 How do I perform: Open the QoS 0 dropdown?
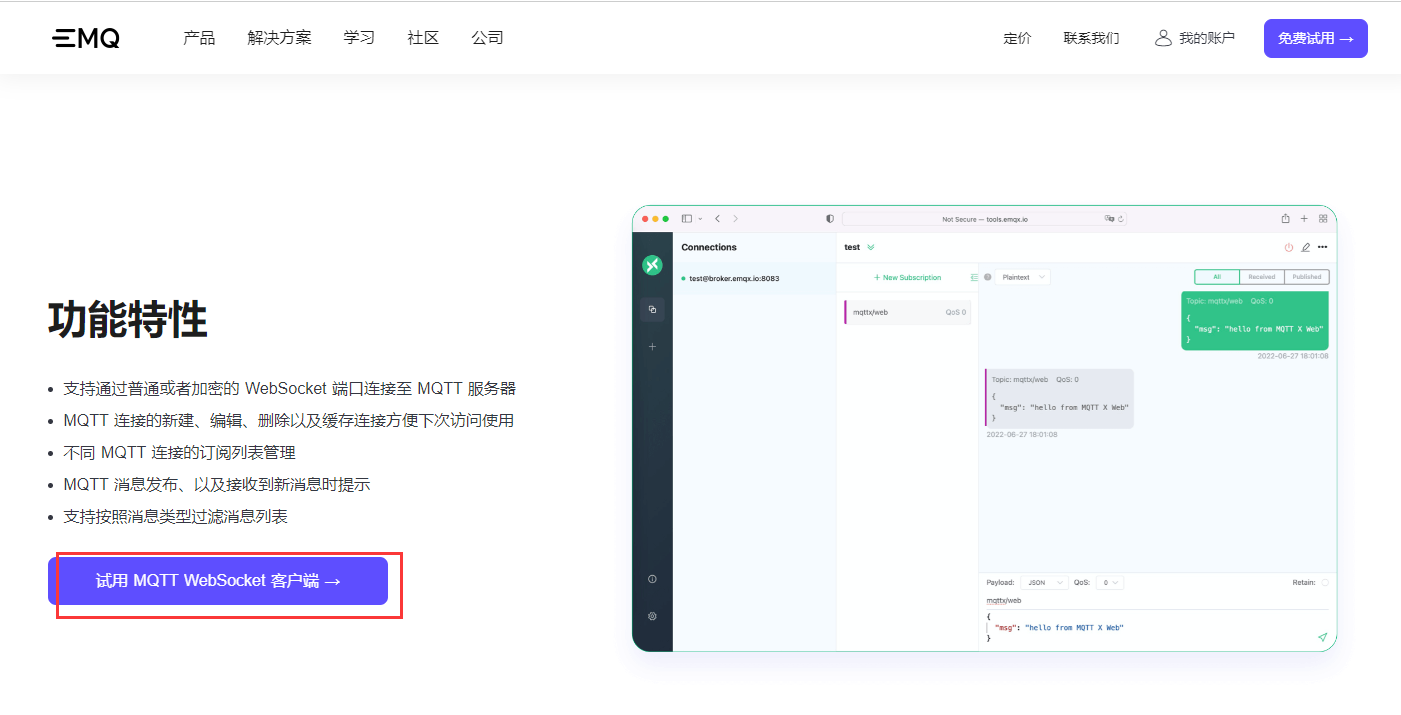(x=1109, y=582)
